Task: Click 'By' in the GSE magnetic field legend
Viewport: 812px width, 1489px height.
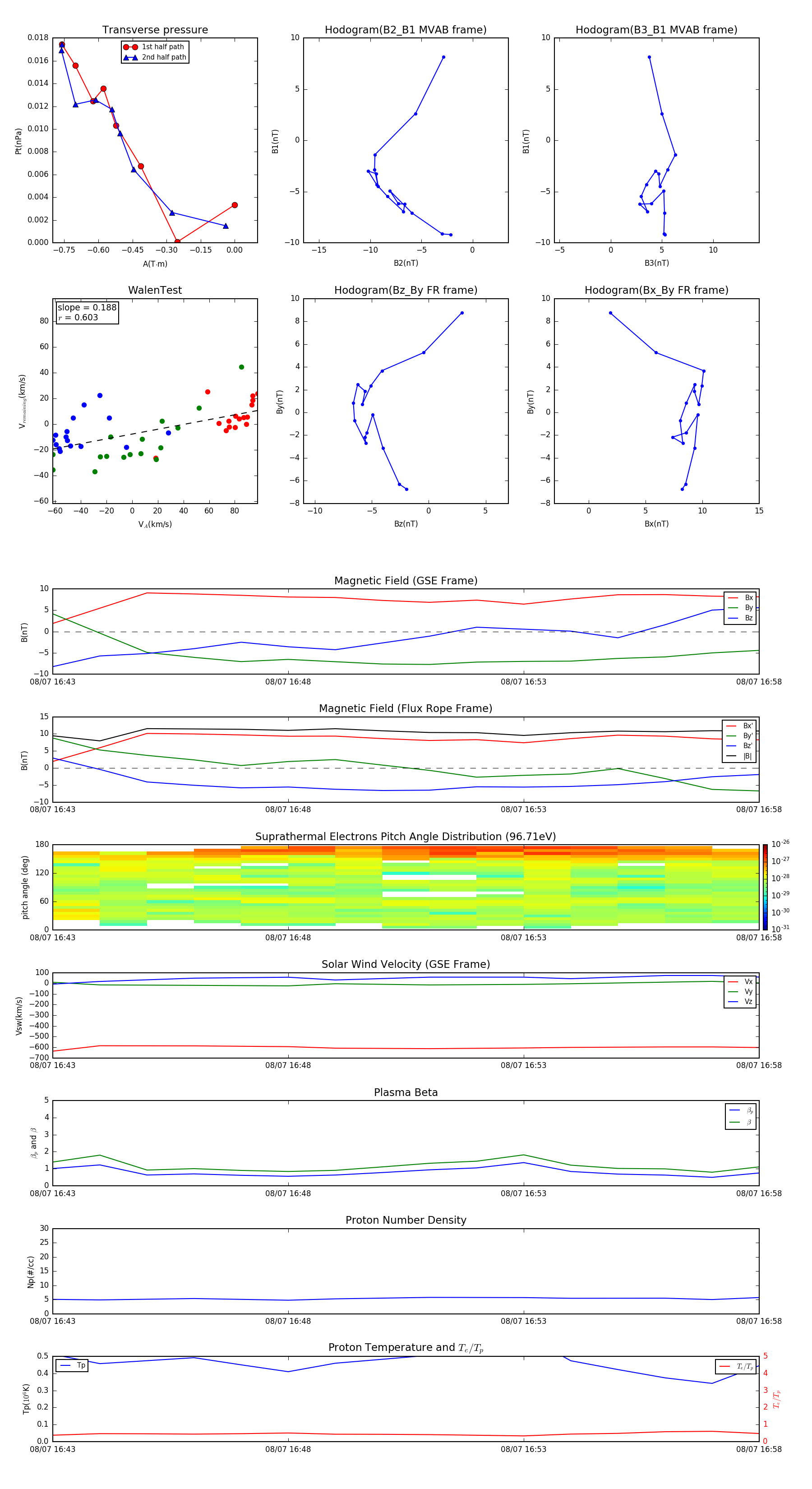Action: [740, 607]
